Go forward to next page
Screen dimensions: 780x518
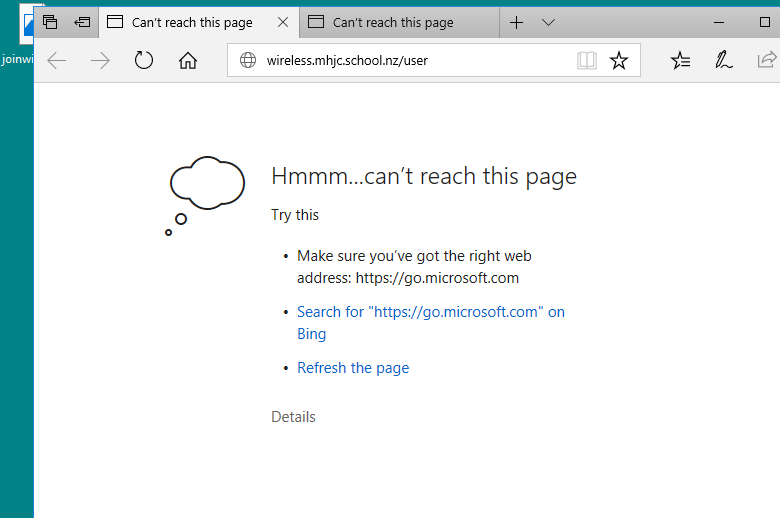point(100,61)
